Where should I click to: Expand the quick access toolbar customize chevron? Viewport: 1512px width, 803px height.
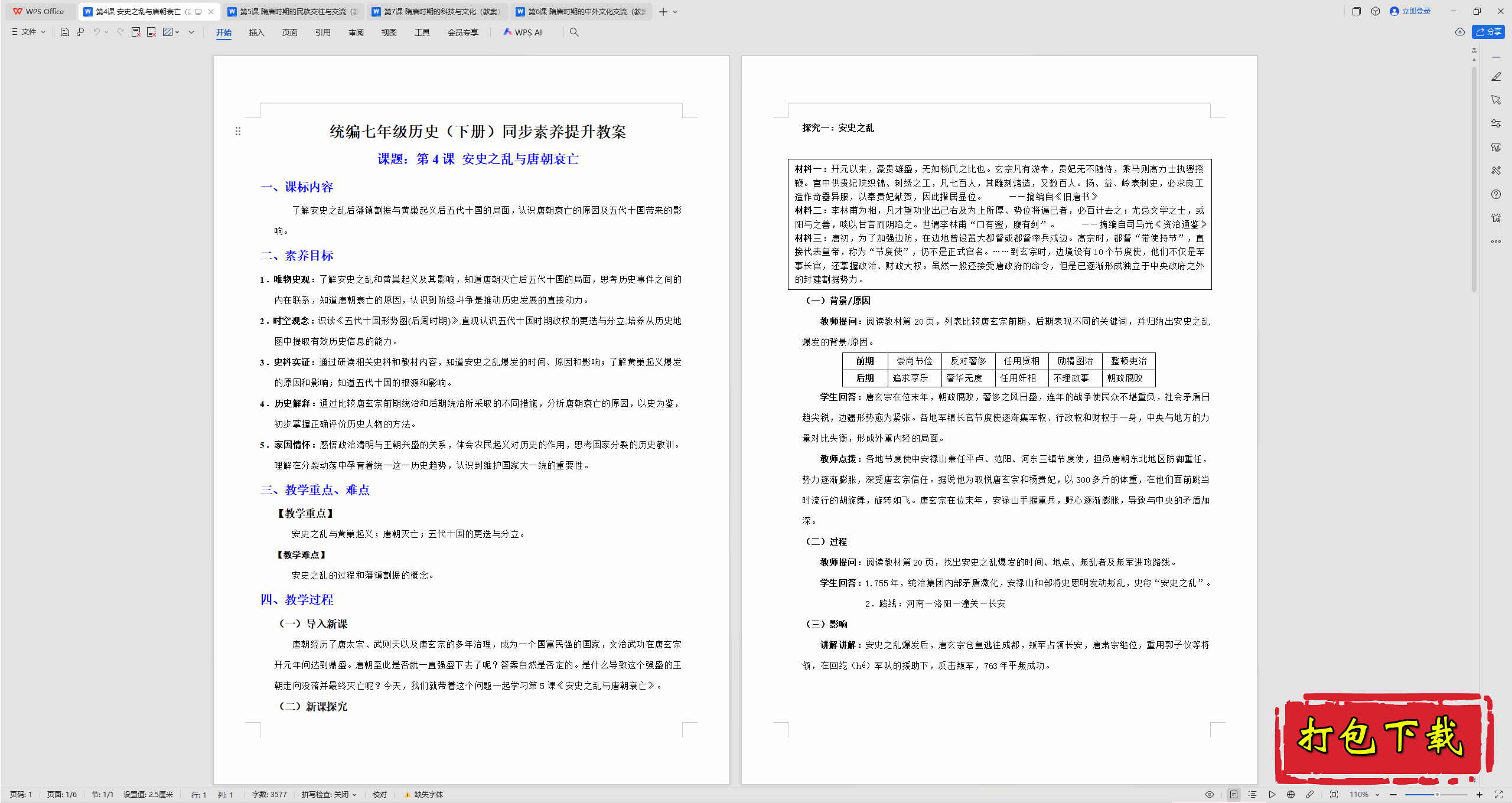click(191, 32)
